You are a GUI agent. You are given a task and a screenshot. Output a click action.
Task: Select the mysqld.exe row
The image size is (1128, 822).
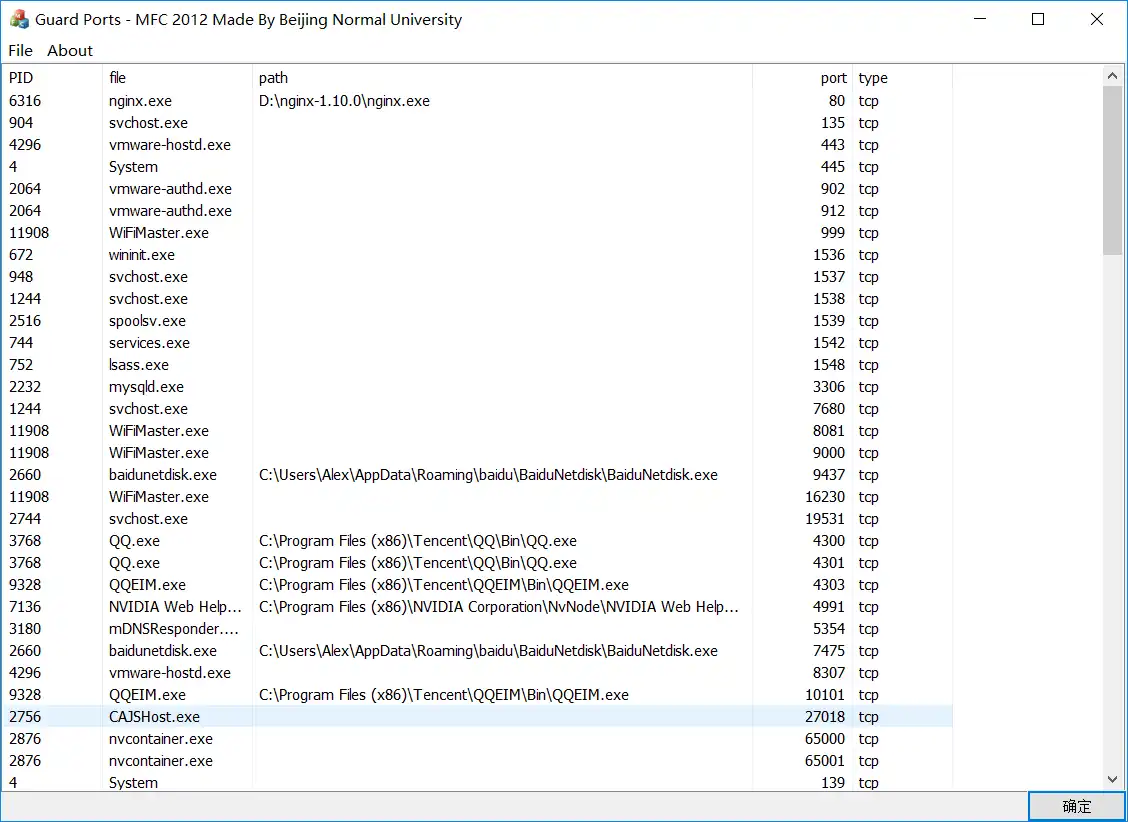point(478,387)
